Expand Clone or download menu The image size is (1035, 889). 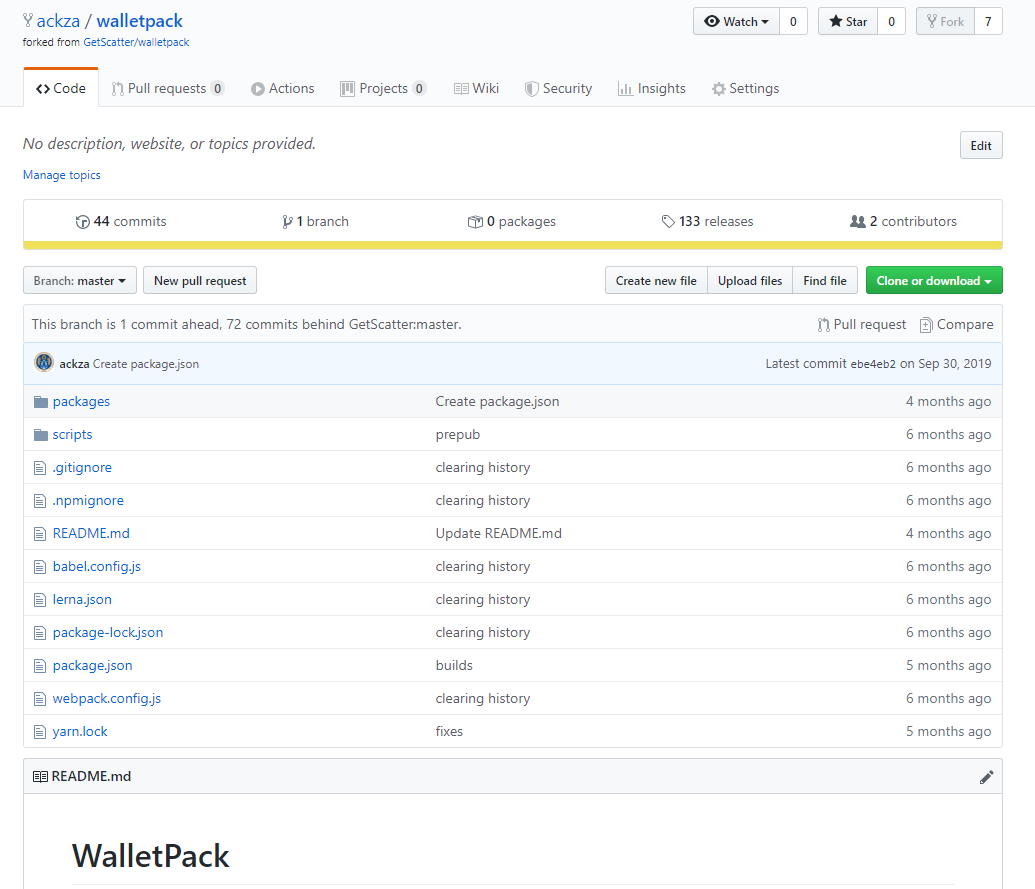pyautogui.click(x=934, y=280)
